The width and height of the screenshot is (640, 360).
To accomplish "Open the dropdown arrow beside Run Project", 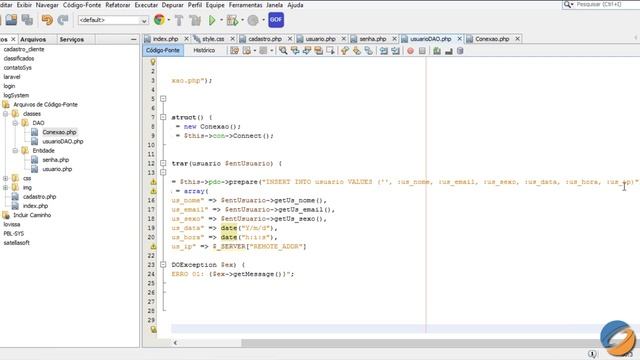I will click(x=221, y=20).
